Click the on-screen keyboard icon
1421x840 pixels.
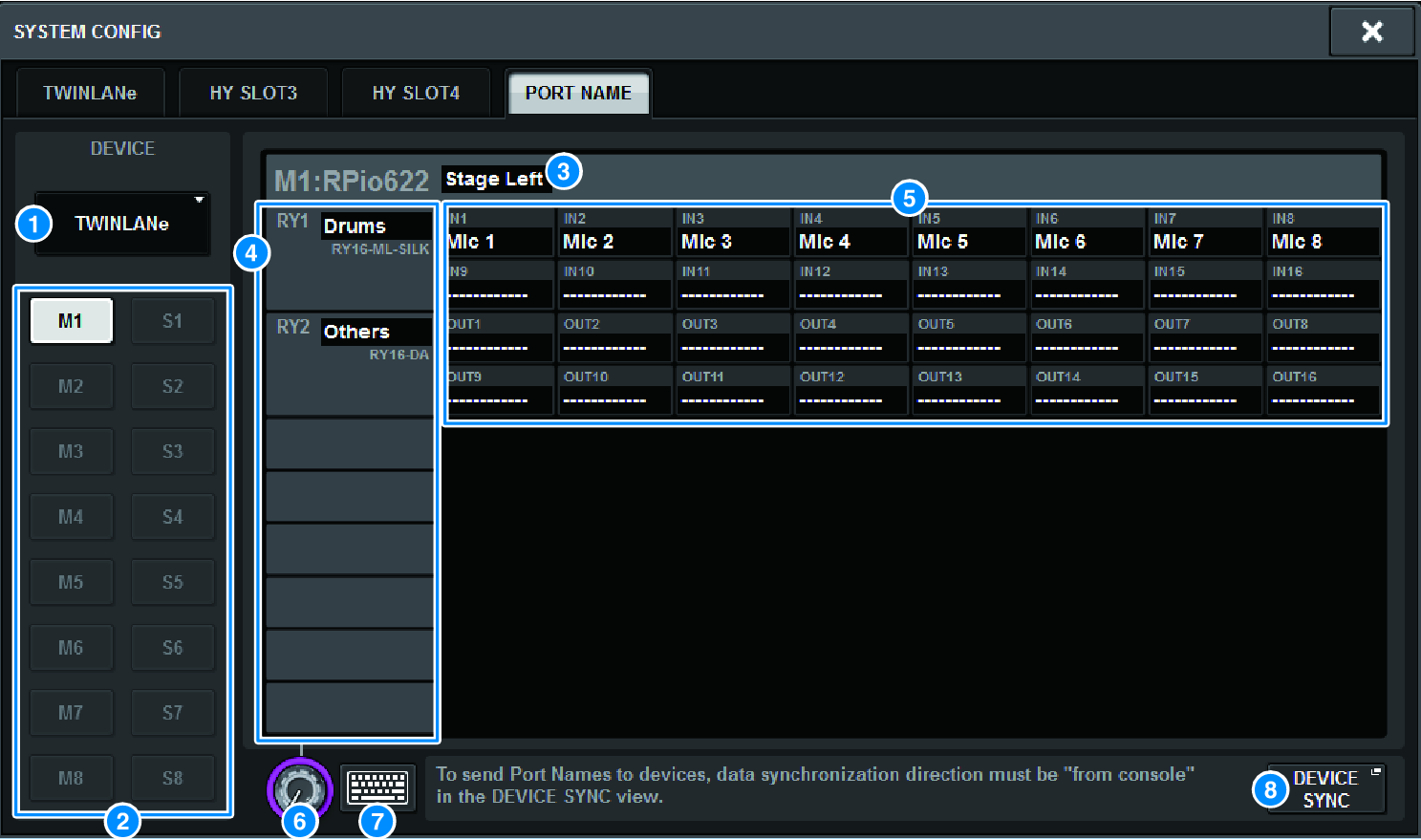(x=377, y=787)
